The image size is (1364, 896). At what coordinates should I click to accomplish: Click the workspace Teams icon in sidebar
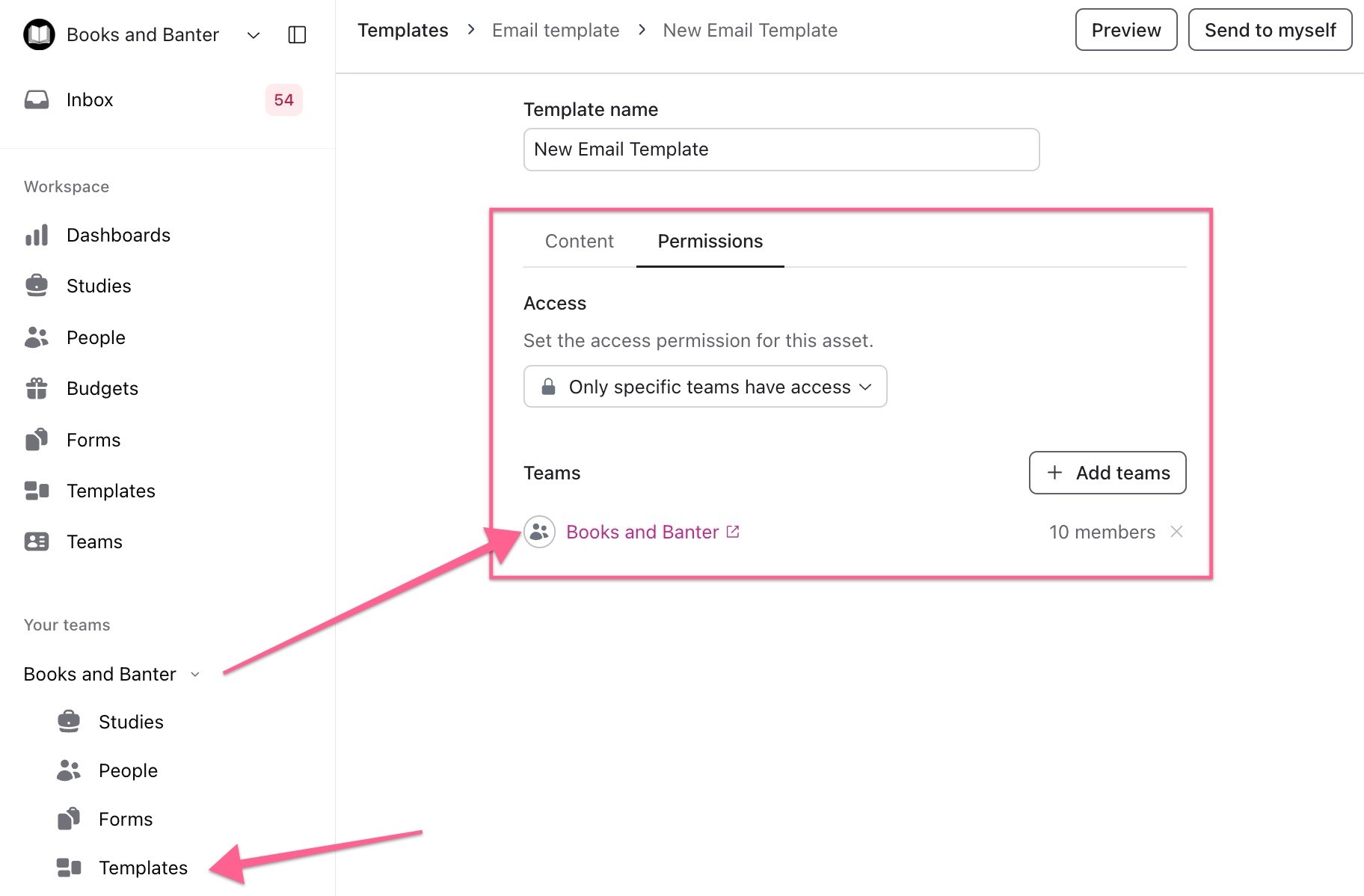point(37,541)
